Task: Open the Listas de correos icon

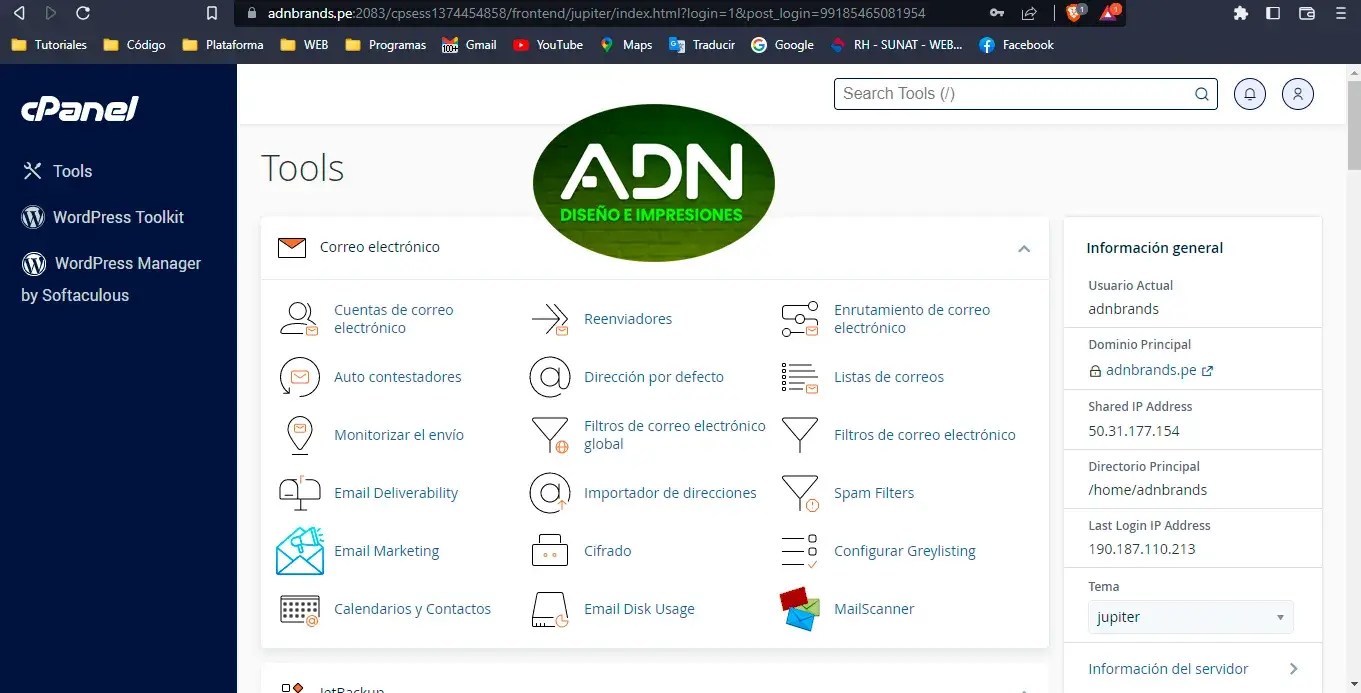Action: tap(800, 377)
